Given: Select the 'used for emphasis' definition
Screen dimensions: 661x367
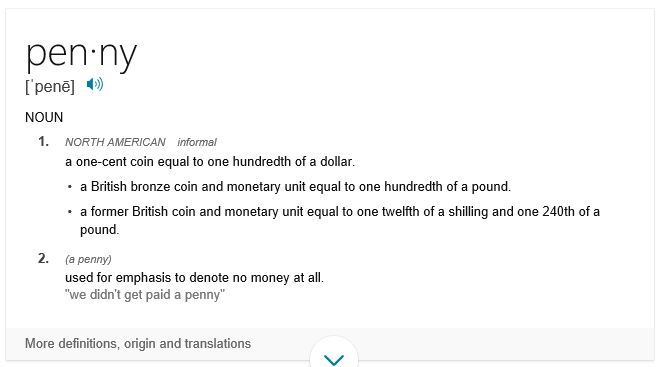Looking at the screenshot, I should (x=194, y=278).
